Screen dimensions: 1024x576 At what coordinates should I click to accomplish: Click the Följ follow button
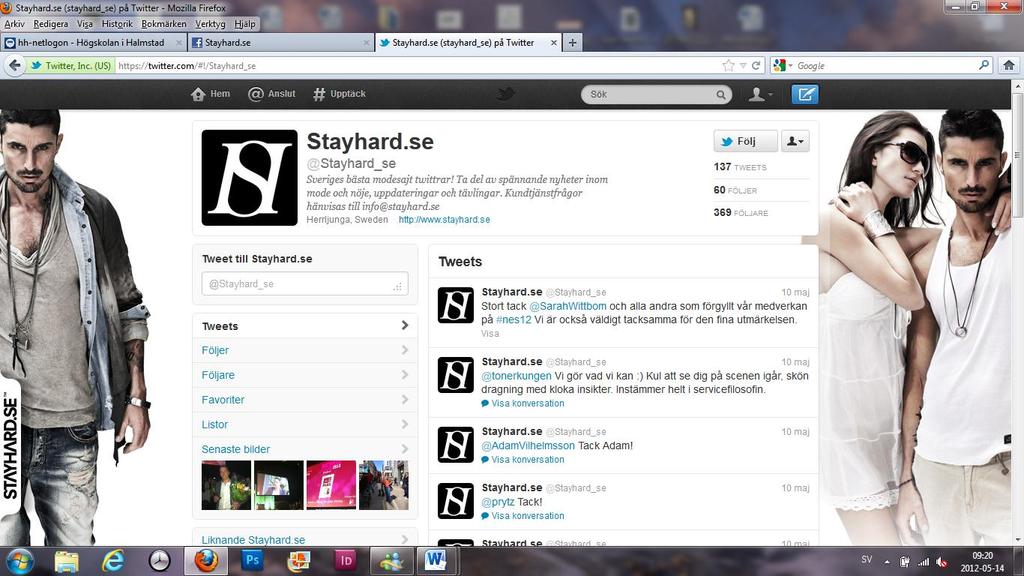coord(746,141)
